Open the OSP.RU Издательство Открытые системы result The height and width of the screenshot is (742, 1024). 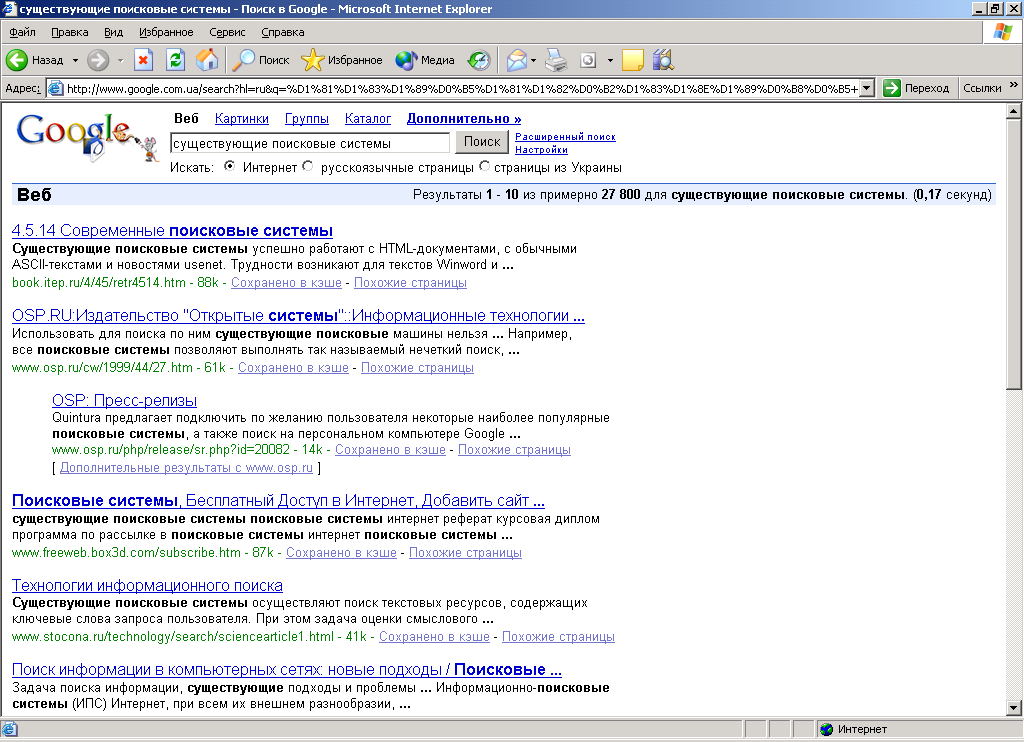[298, 315]
